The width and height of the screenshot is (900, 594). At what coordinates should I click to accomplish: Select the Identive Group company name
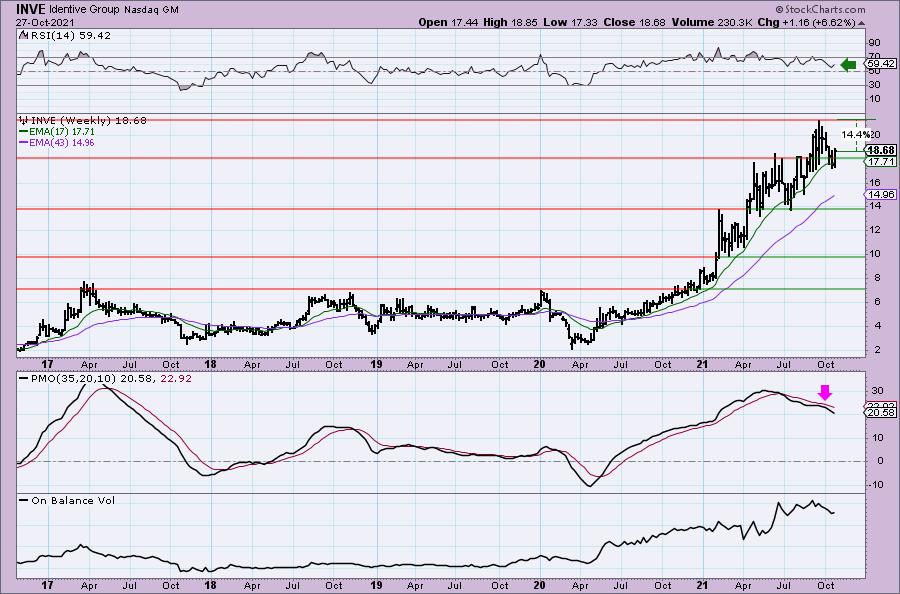coord(84,10)
